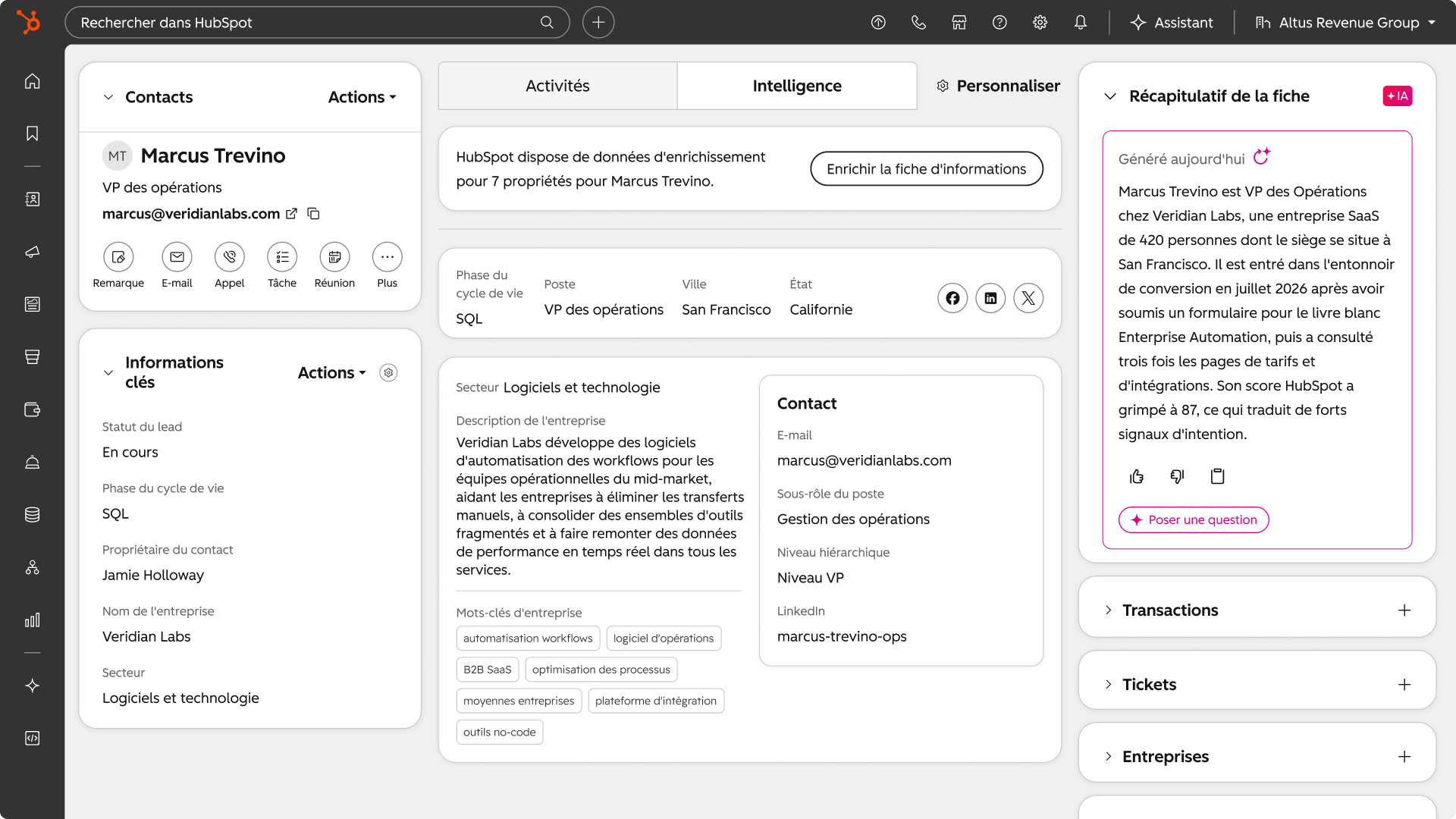The height and width of the screenshot is (819, 1456).
Task: Open the Informations clés Actions dropdown
Action: (x=331, y=372)
